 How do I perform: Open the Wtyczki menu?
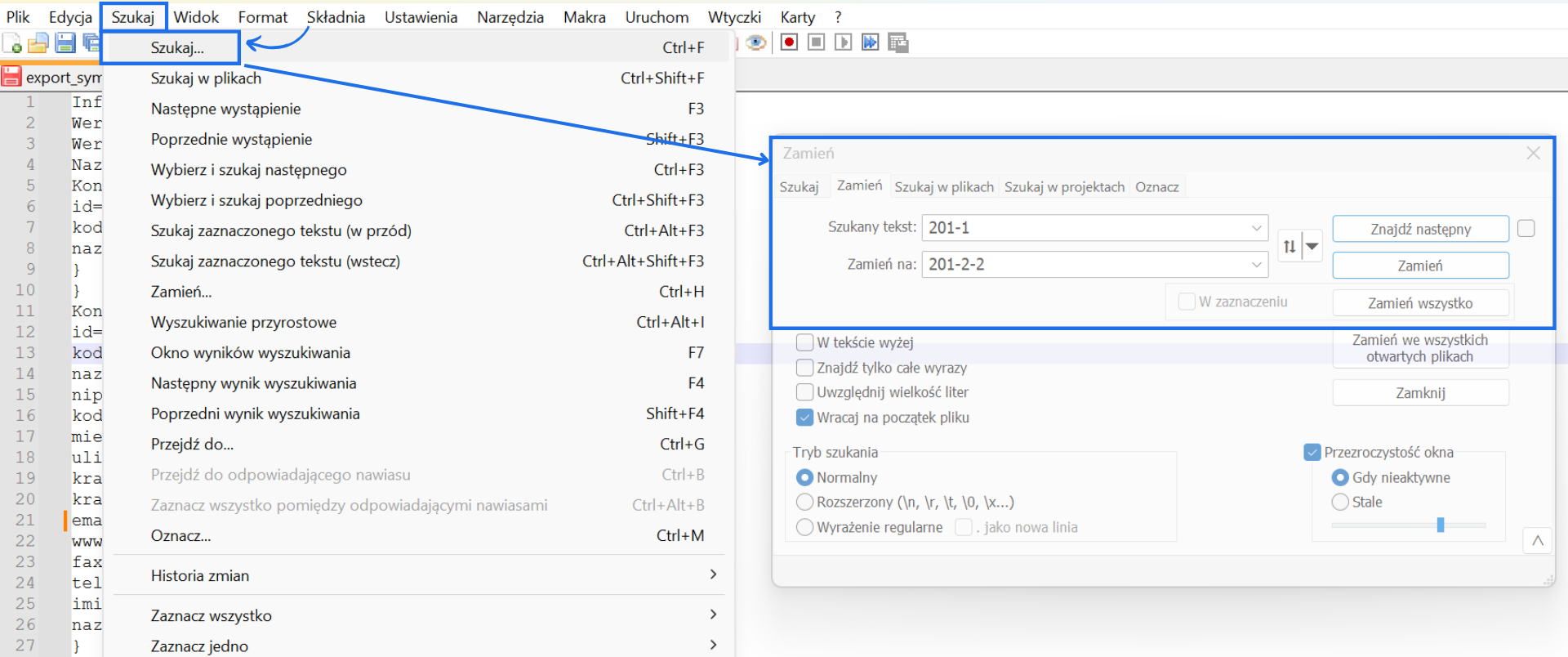click(734, 17)
